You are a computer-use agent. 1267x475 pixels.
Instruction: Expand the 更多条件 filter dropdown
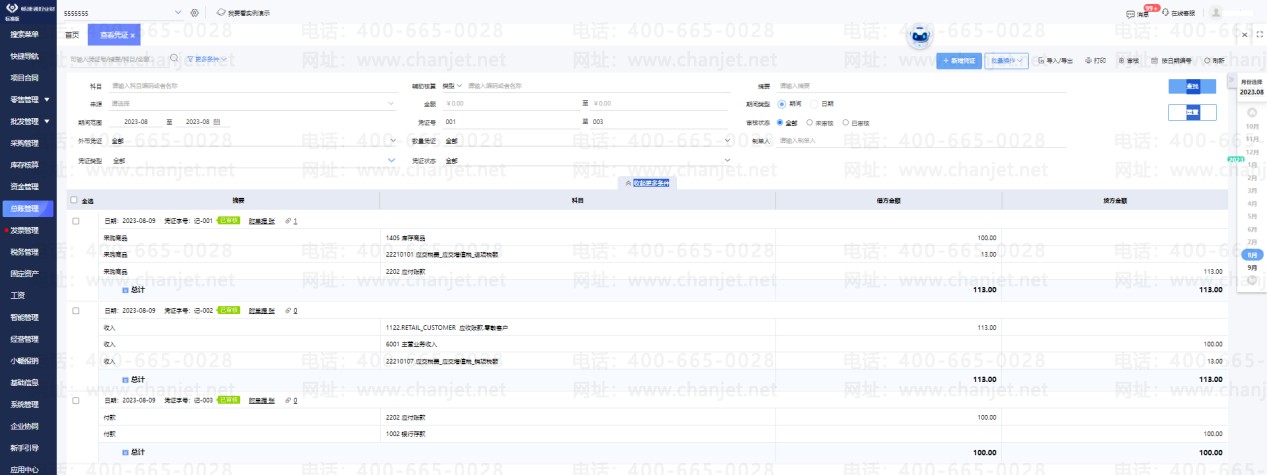pos(208,59)
